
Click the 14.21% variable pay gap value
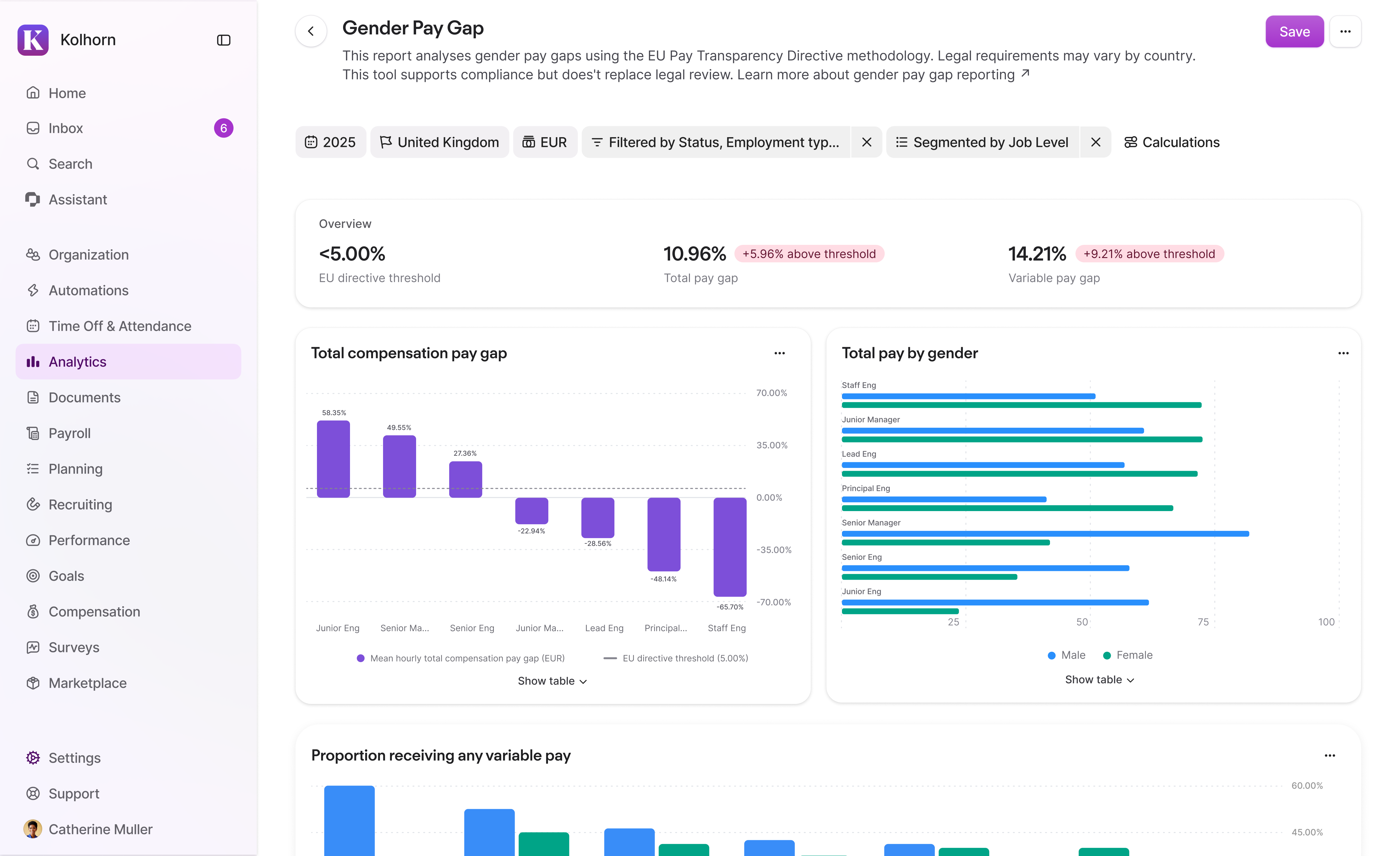point(1037,254)
